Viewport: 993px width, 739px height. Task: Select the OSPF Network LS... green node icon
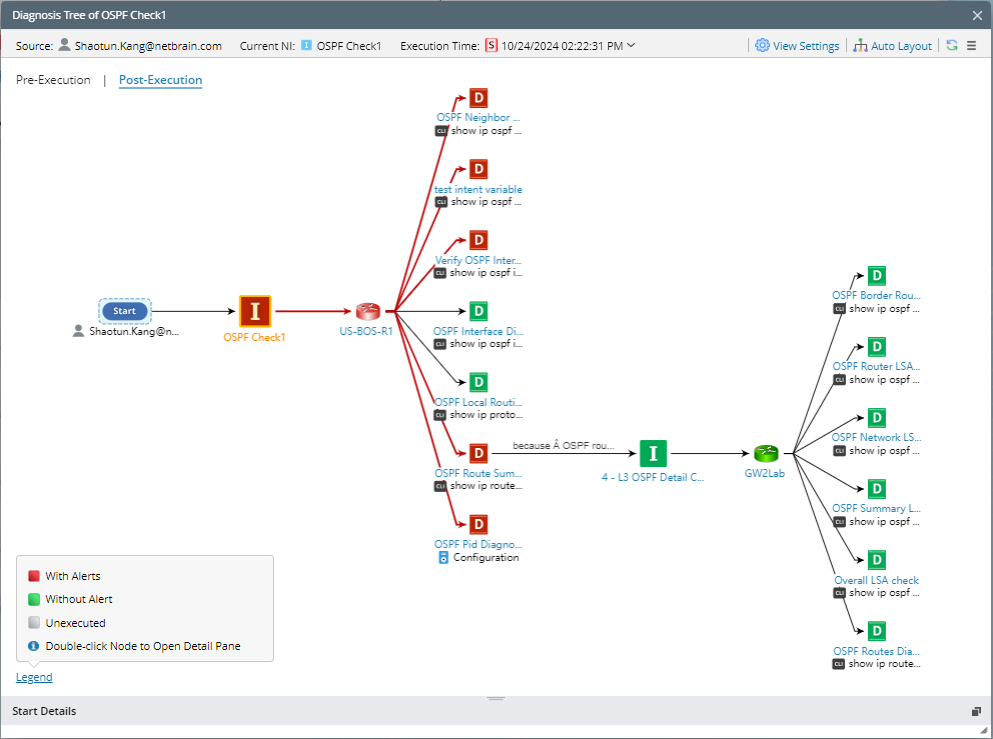pos(876,417)
